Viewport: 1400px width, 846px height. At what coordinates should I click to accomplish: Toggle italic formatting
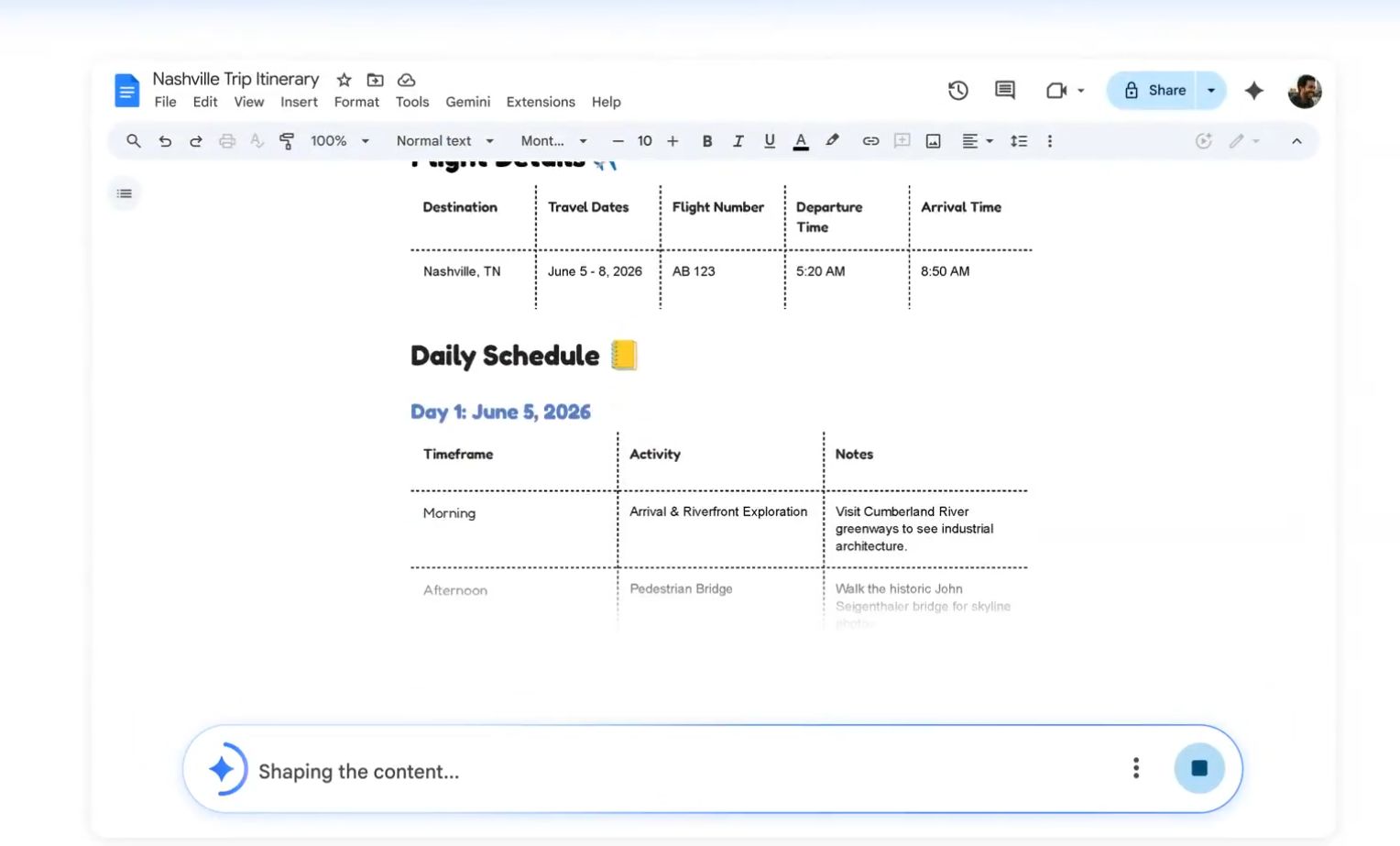pyautogui.click(x=738, y=141)
